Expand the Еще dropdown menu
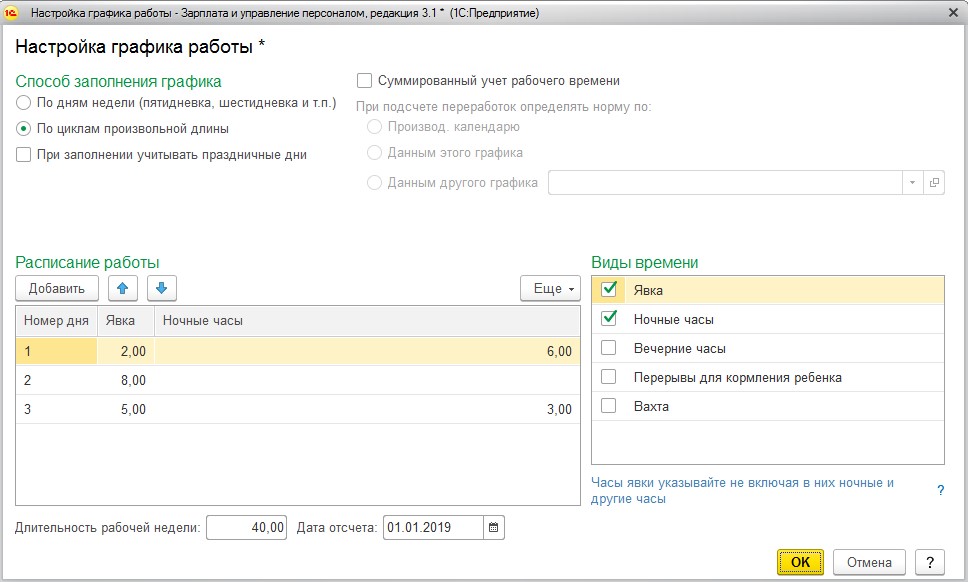The image size is (968, 582). (550, 288)
